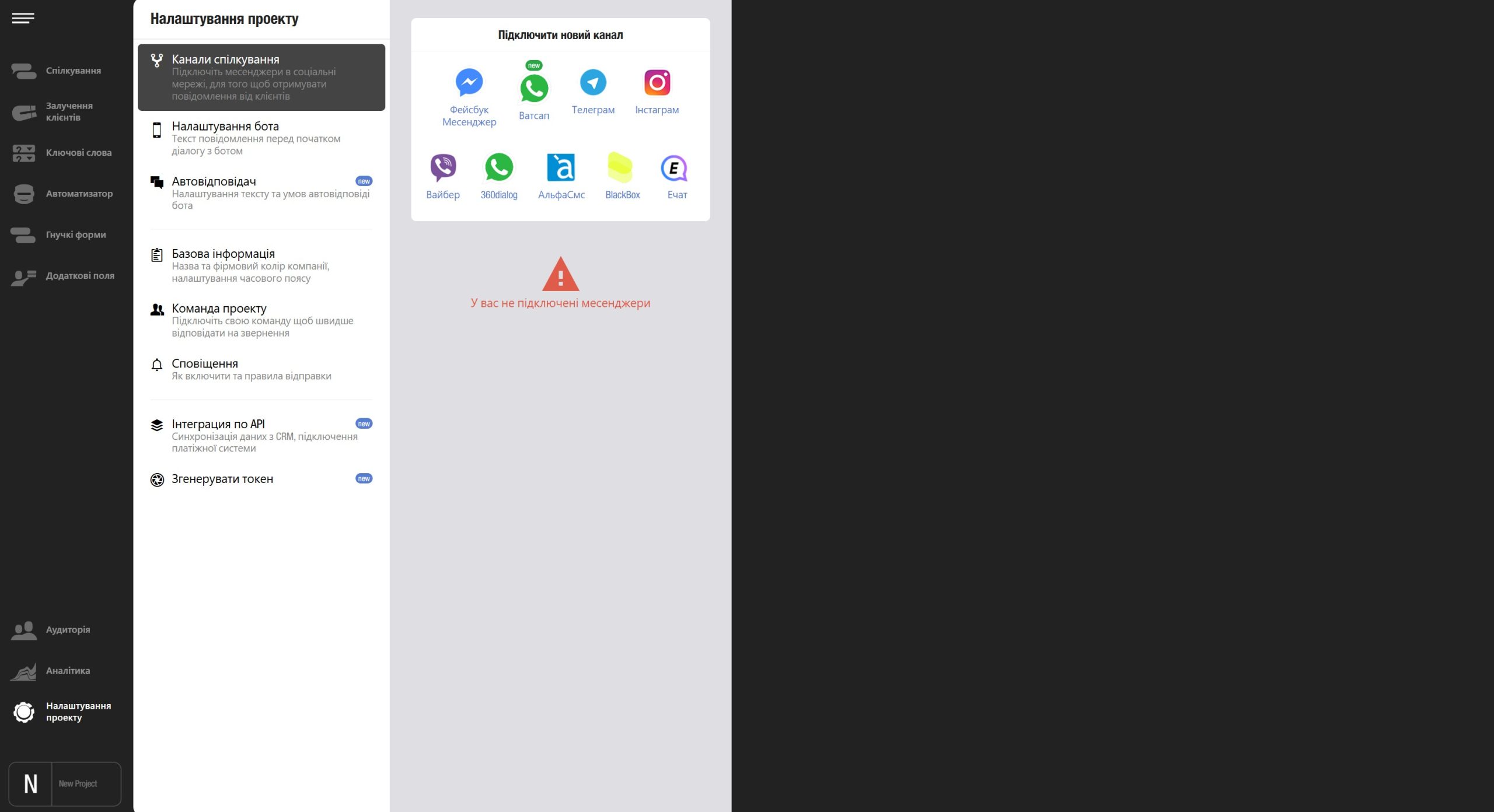This screenshot has height=812, width=1494.
Task: Select Канали спілкування settings item
Action: point(261,78)
